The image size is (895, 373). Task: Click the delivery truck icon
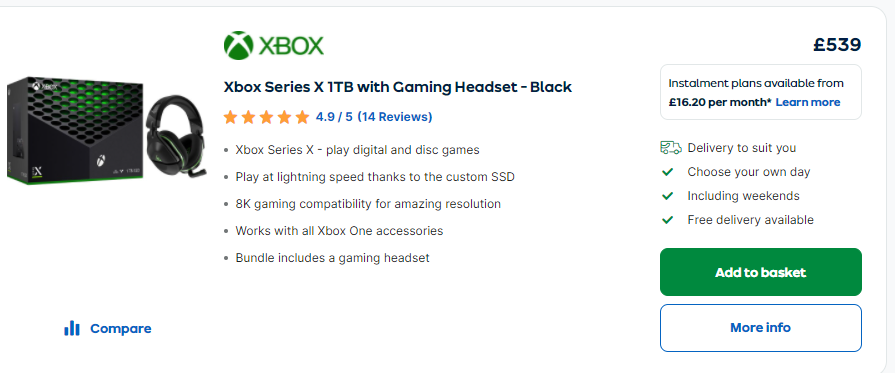click(x=671, y=148)
